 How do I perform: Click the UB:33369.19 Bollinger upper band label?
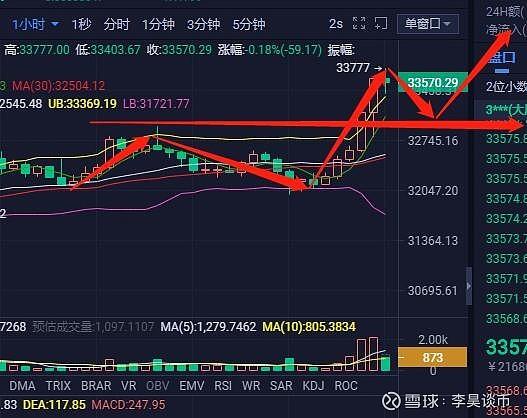82,103
